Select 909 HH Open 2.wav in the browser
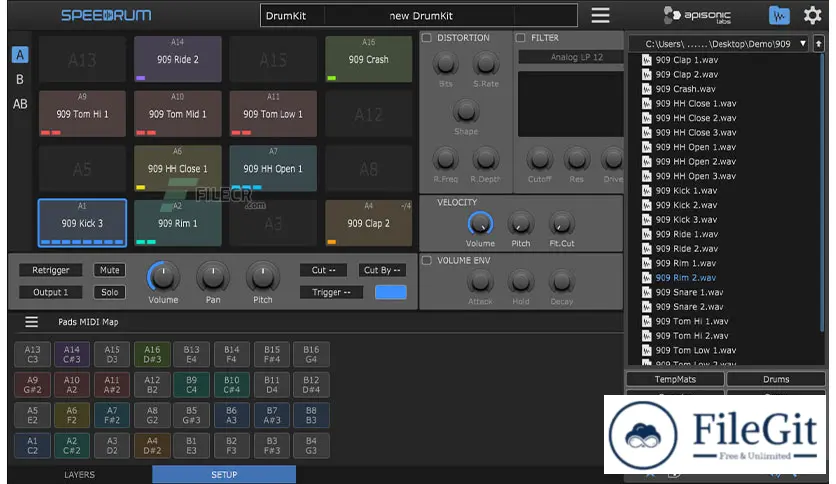Viewport: 836px width, 484px height. (x=695, y=162)
